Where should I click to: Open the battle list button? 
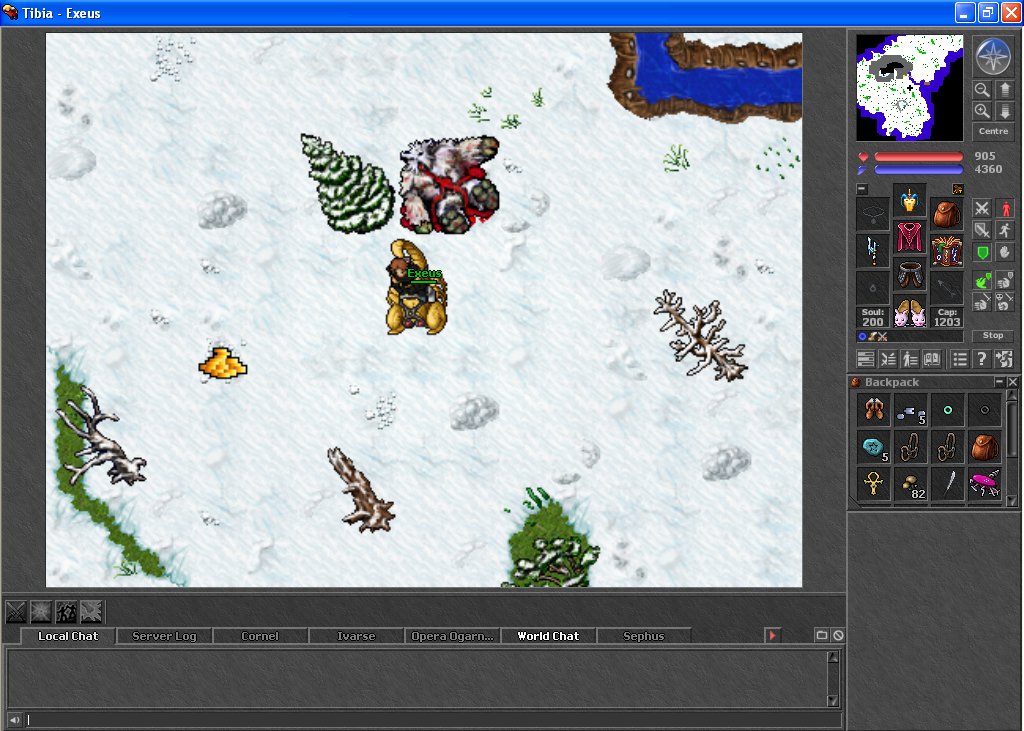pos(888,359)
